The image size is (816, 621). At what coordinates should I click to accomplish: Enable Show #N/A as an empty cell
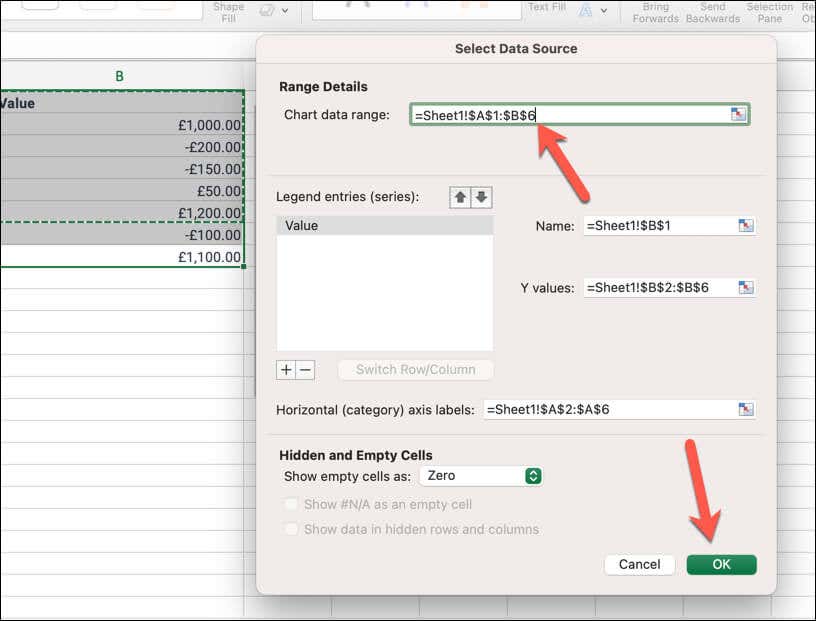(291, 505)
